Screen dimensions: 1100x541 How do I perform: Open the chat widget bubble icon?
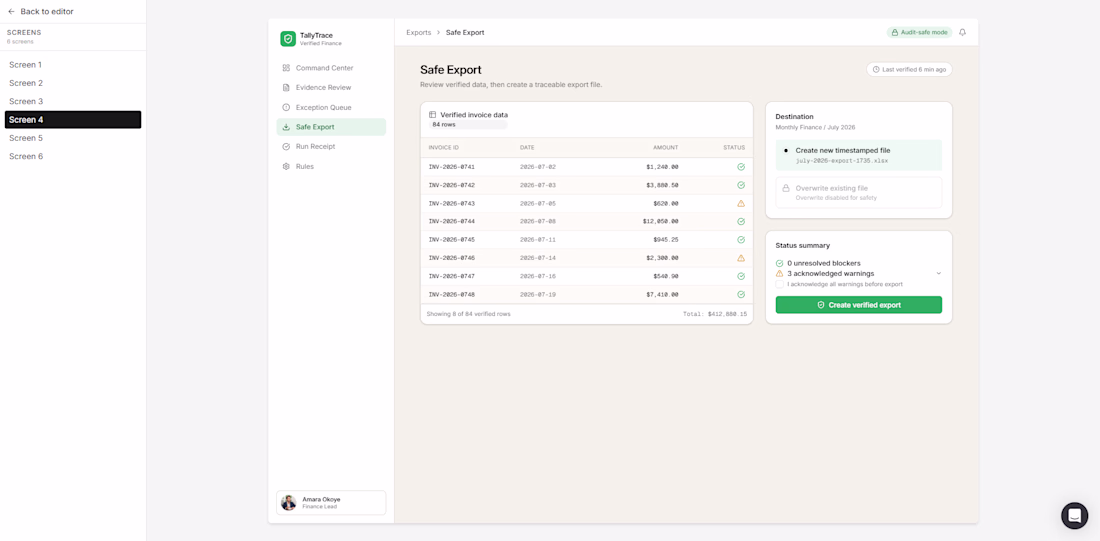(x=1074, y=516)
